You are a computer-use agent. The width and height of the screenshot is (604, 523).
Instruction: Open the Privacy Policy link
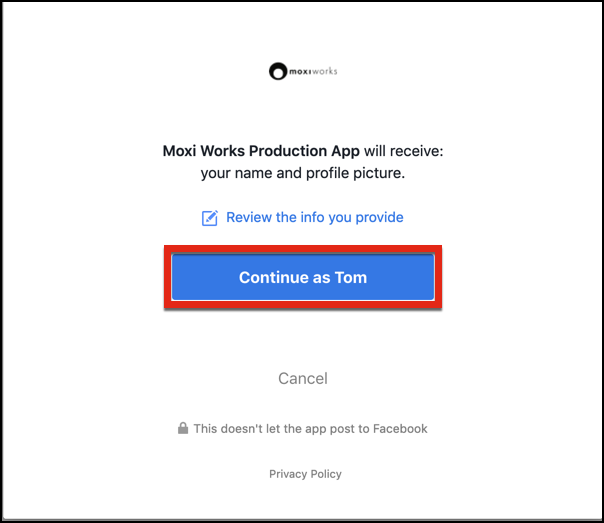[x=305, y=474]
